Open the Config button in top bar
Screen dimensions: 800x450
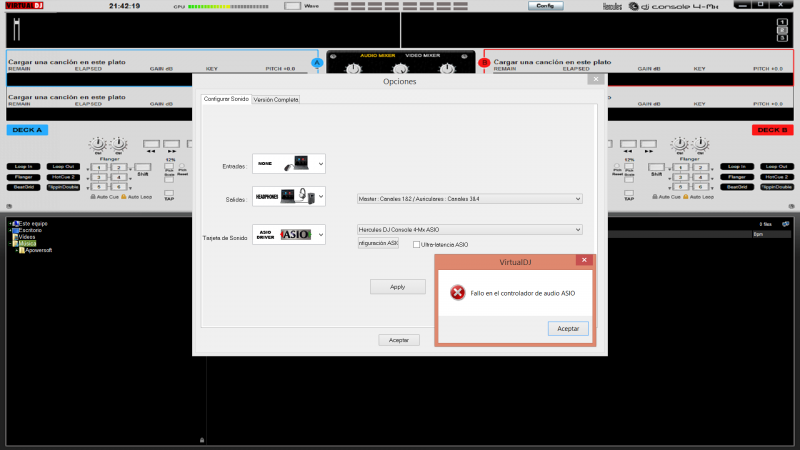545,6
